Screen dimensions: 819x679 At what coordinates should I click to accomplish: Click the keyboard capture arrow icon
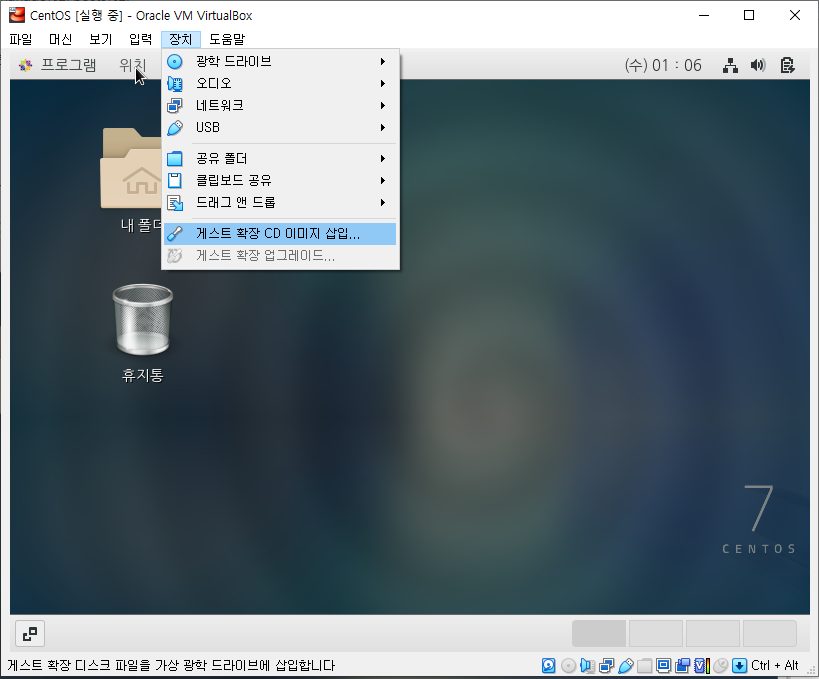pos(740,665)
